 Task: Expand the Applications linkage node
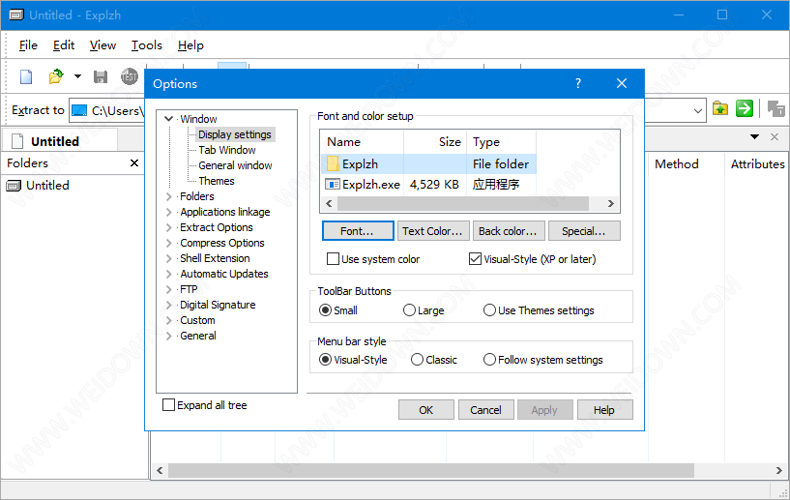(x=169, y=212)
